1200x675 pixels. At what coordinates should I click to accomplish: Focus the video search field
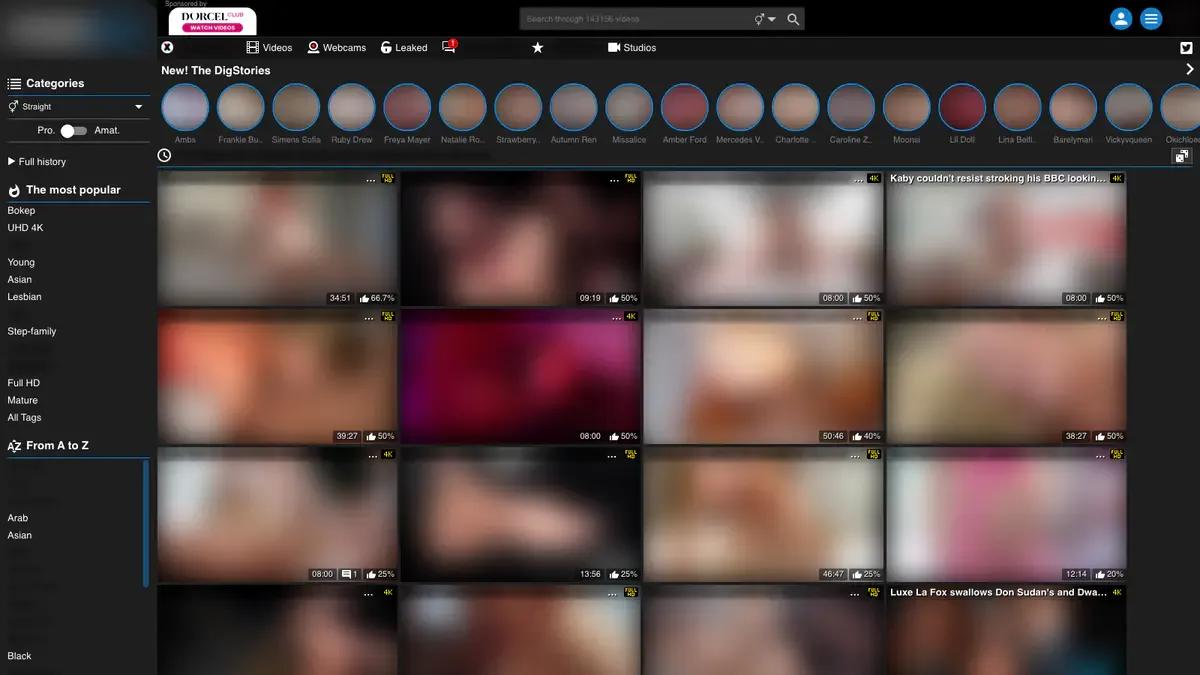[637, 19]
